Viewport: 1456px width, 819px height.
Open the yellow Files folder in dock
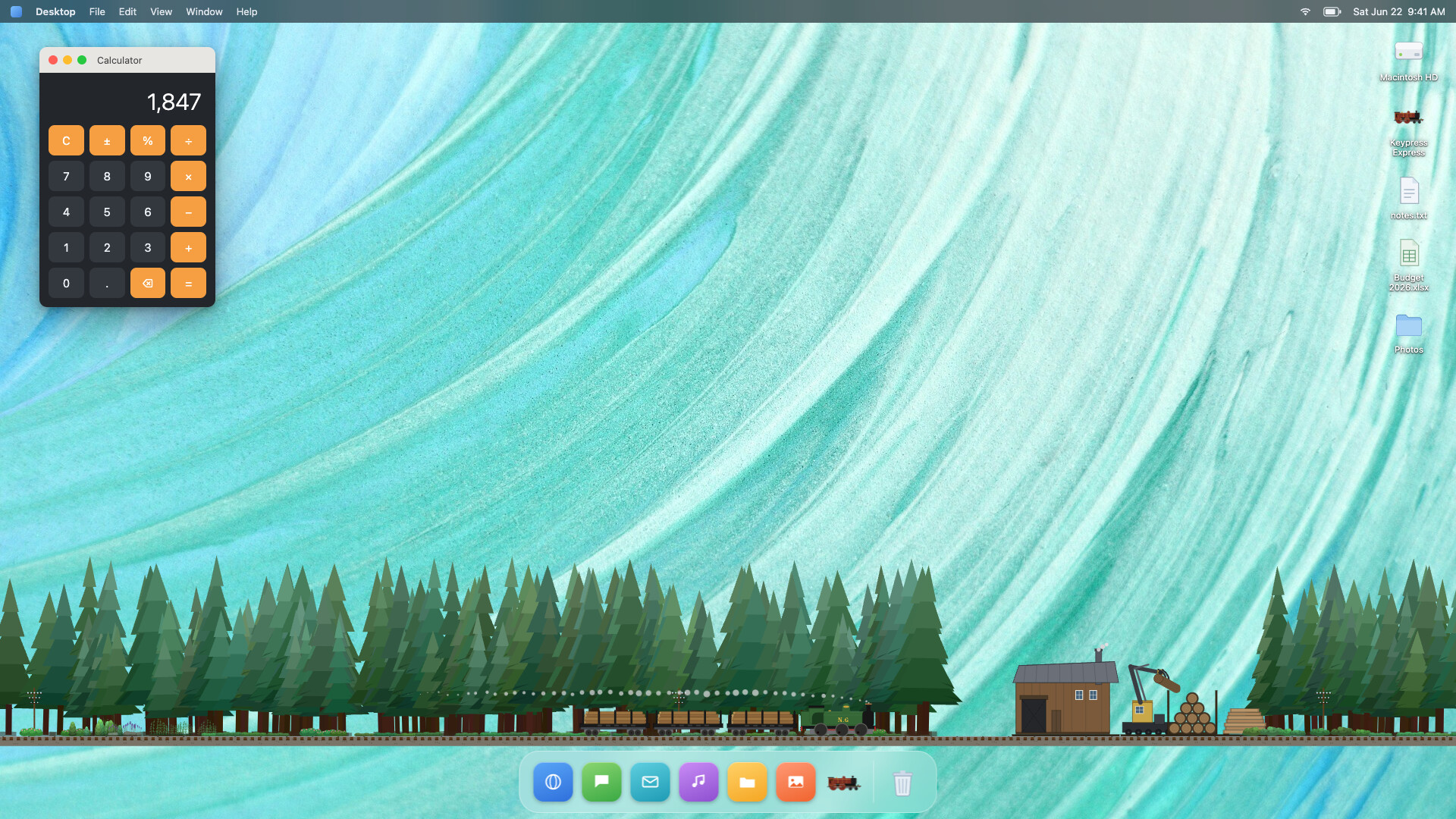pos(747,782)
